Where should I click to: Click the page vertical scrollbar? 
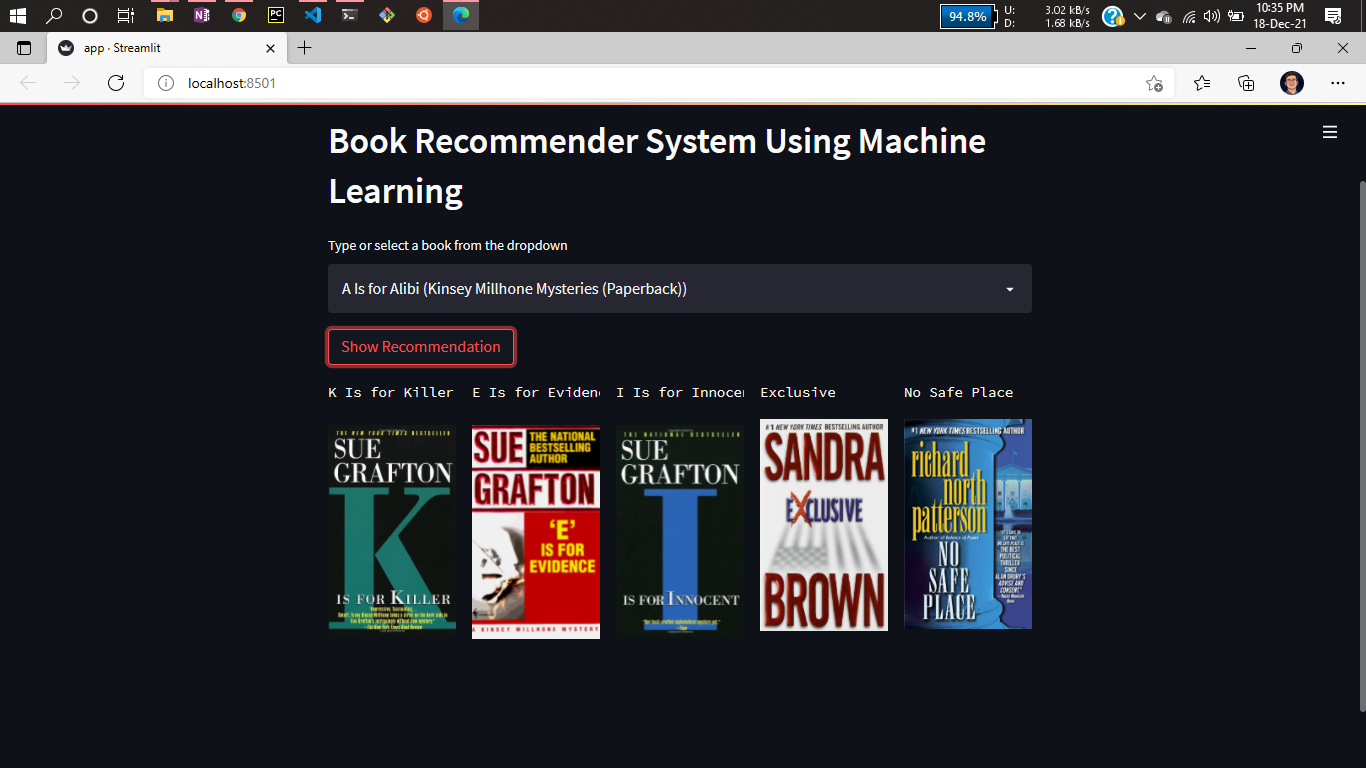click(x=1361, y=445)
